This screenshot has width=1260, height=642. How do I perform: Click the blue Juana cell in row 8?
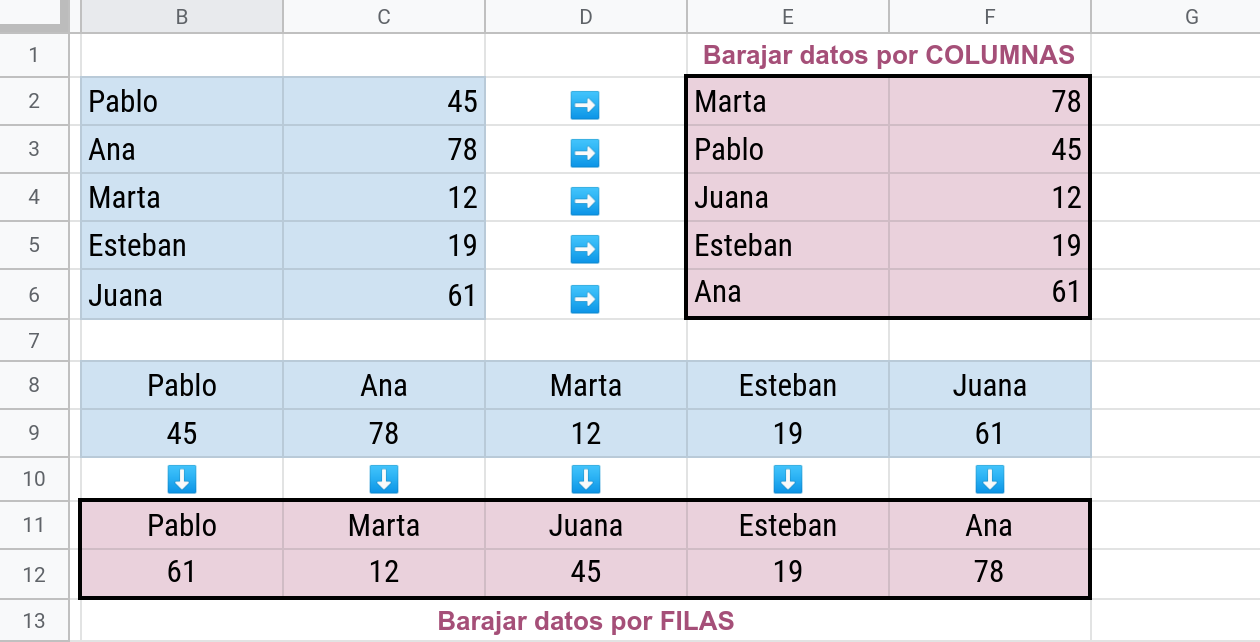click(x=989, y=386)
